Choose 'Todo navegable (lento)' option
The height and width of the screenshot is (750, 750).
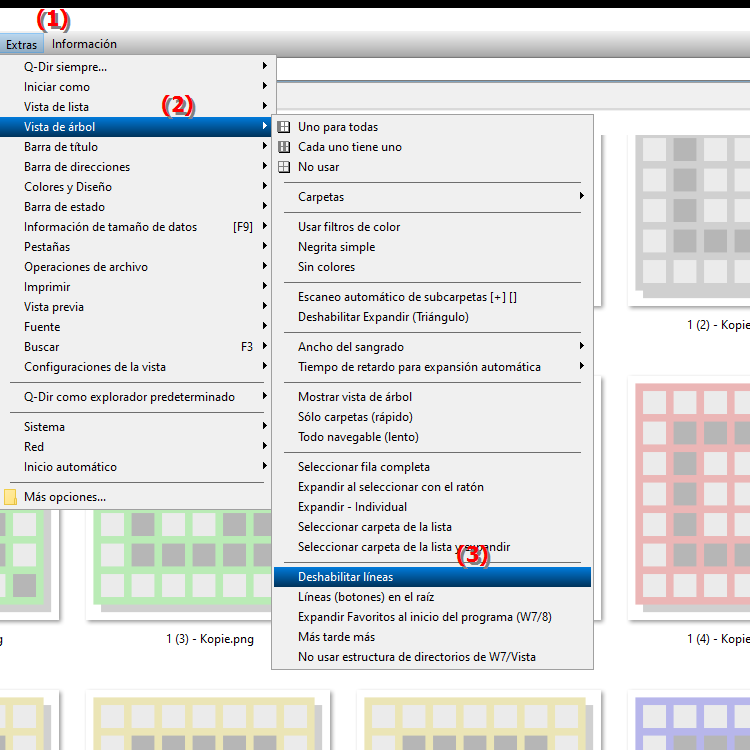pyautogui.click(x=358, y=437)
